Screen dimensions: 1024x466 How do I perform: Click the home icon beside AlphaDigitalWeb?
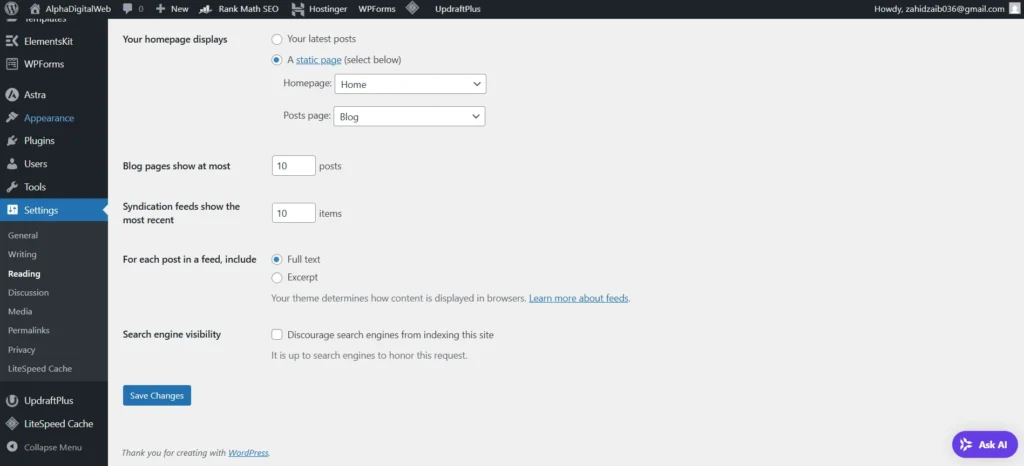tap(35, 9)
